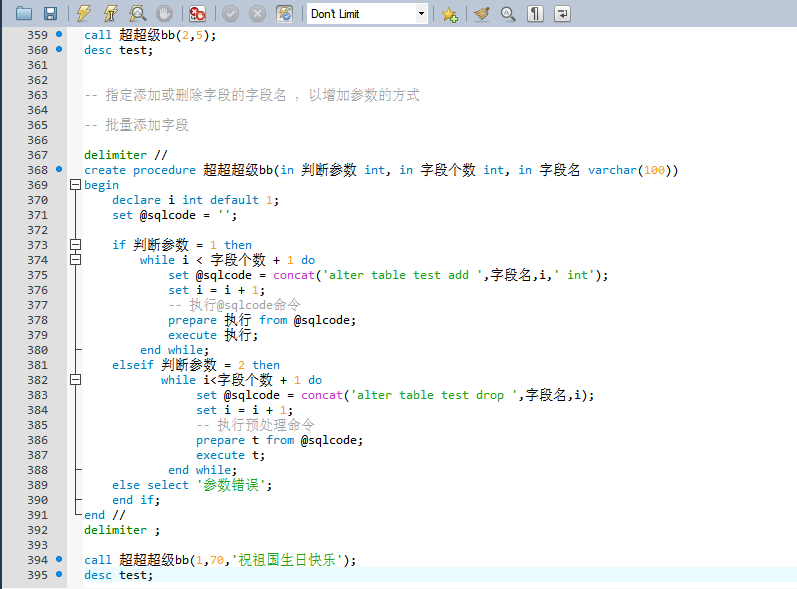Run explain plan magnifier lightning icon

[x=137, y=14]
